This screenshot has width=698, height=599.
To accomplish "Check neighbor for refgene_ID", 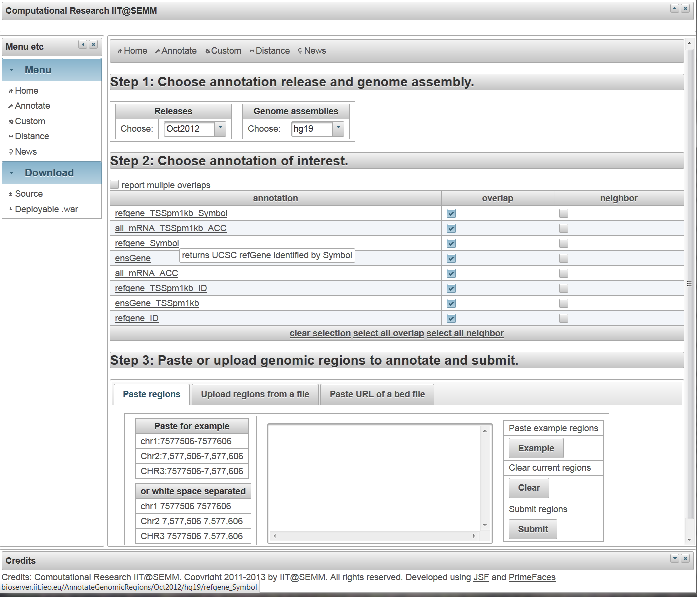I will [x=564, y=318].
